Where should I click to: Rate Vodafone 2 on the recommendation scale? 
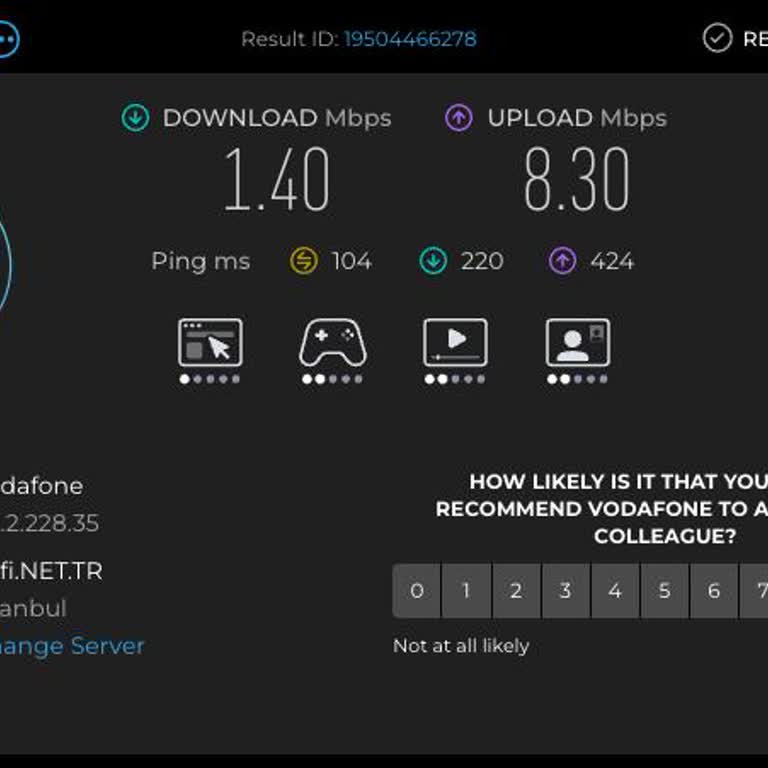(x=516, y=591)
